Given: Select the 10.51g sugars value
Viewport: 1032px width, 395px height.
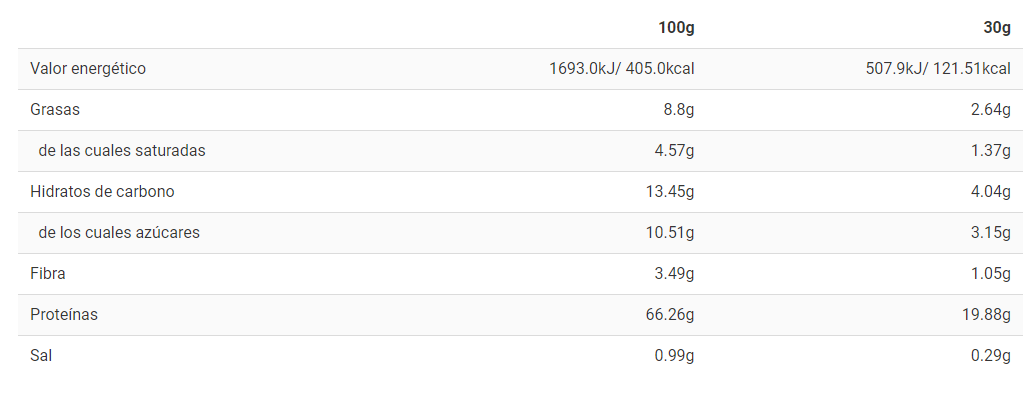Looking at the screenshot, I should pos(670,232).
